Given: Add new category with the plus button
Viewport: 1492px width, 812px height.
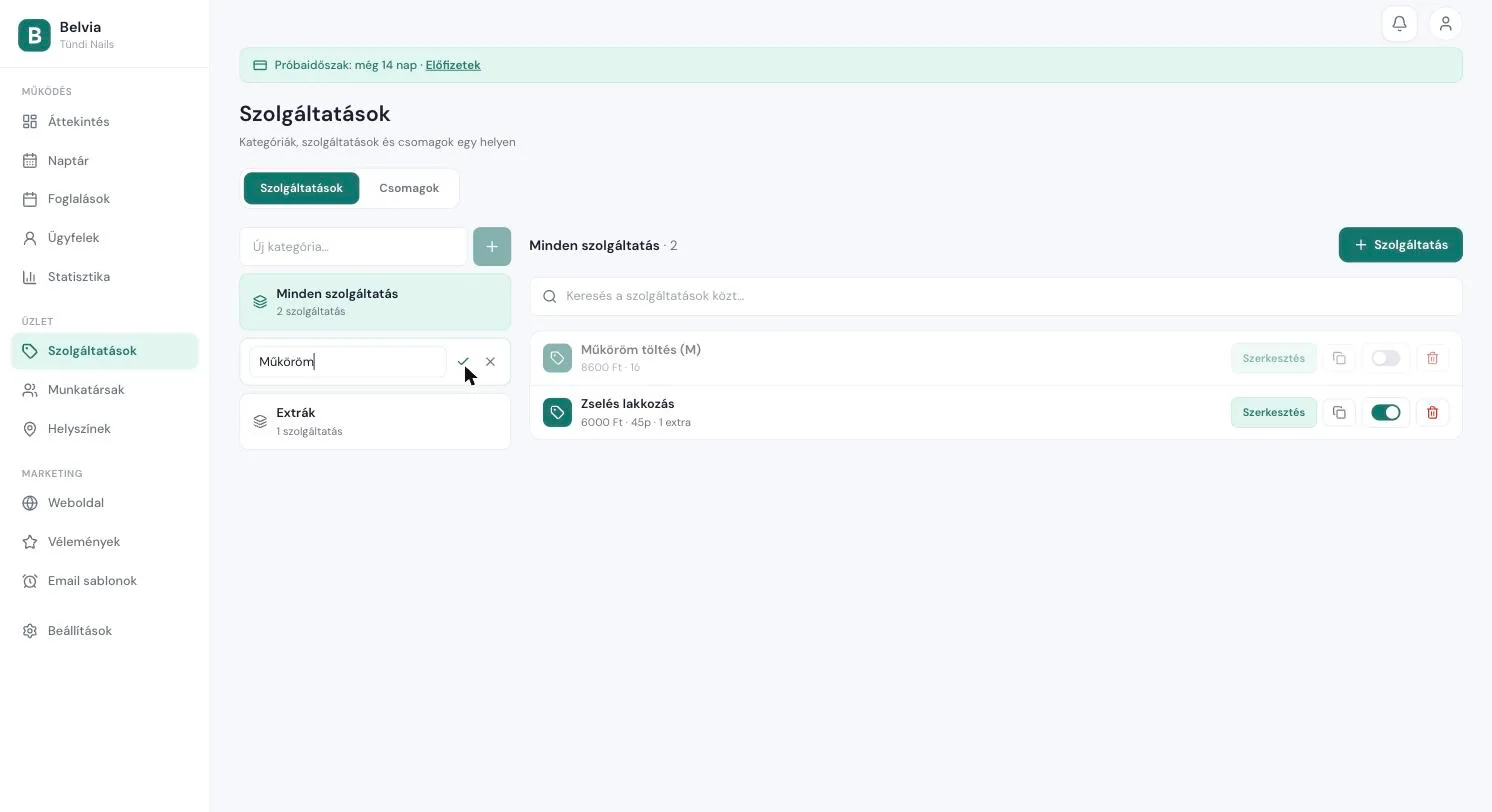Looking at the screenshot, I should 492,247.
